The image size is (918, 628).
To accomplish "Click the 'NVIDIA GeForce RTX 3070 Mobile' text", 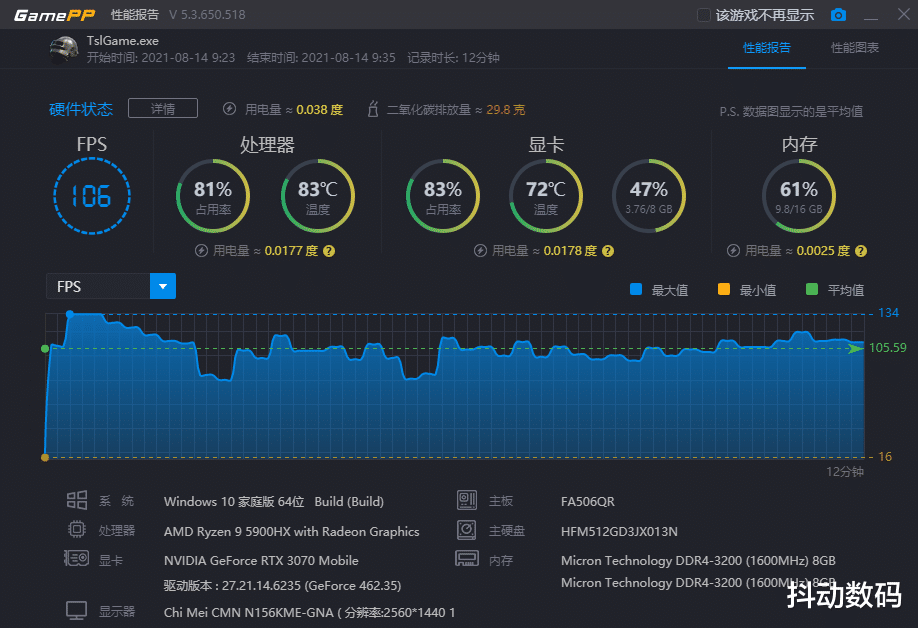I will click(x=261, y=561).
